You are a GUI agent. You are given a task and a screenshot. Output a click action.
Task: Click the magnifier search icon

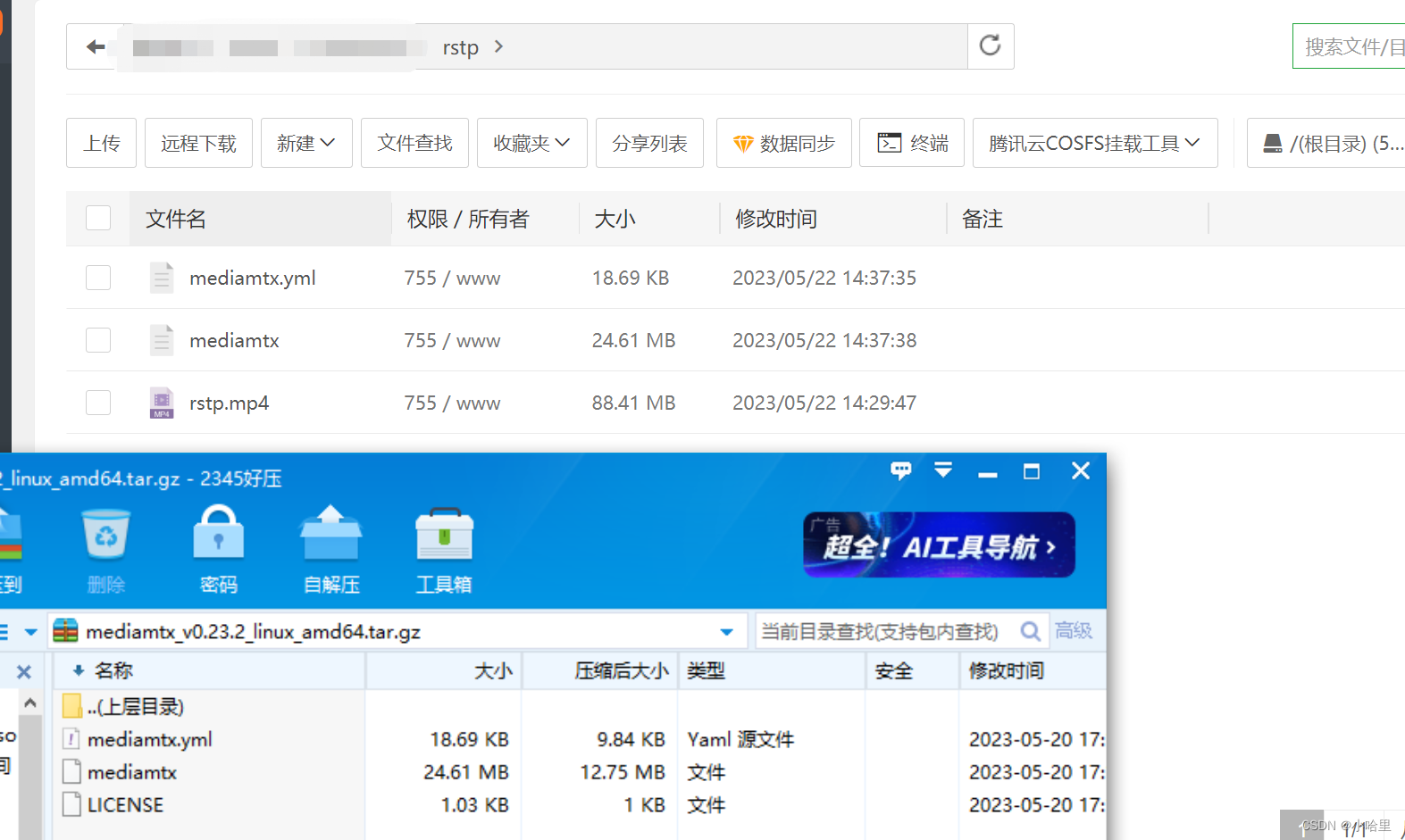click(1030, 631)
